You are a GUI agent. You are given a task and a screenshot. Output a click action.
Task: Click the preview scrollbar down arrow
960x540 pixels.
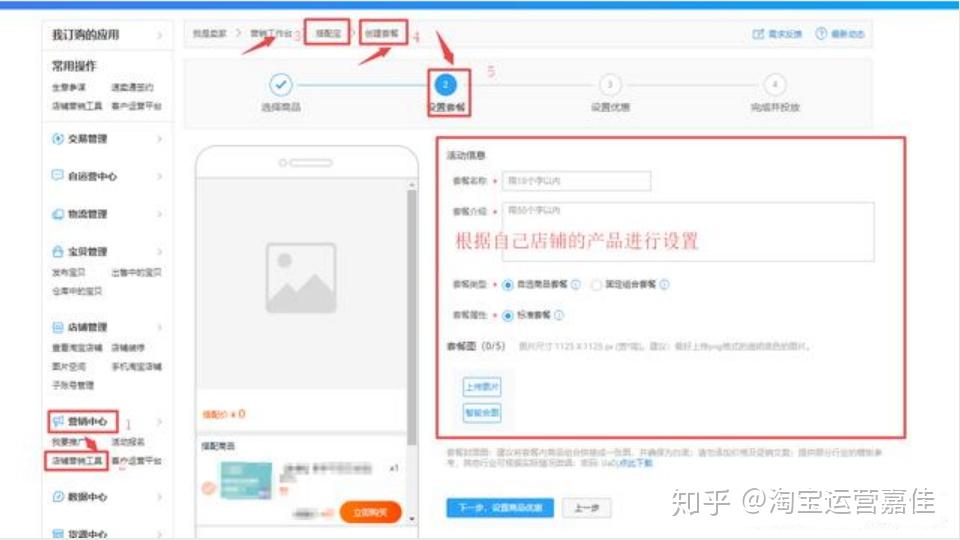point(411,519)
